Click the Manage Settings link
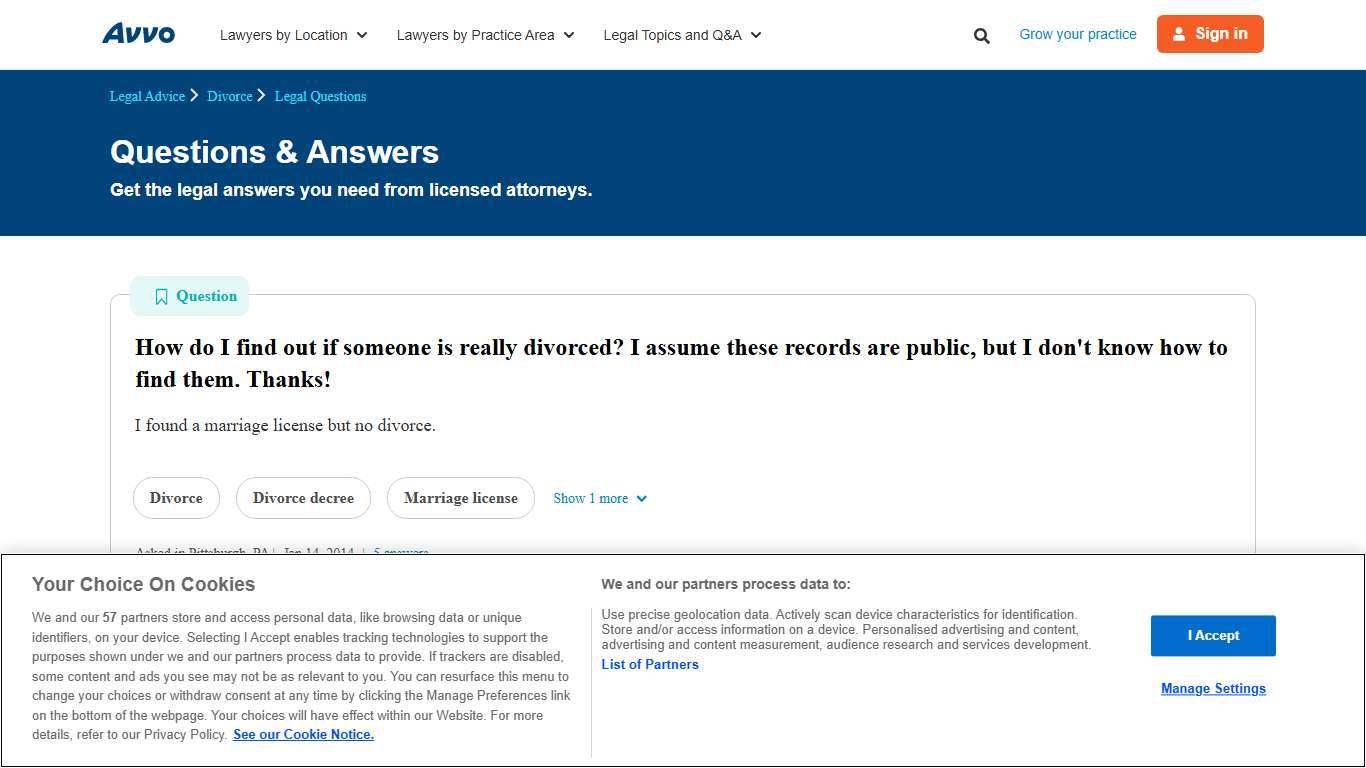Viewport: 1366px width, 768px height. point(1213,688)
